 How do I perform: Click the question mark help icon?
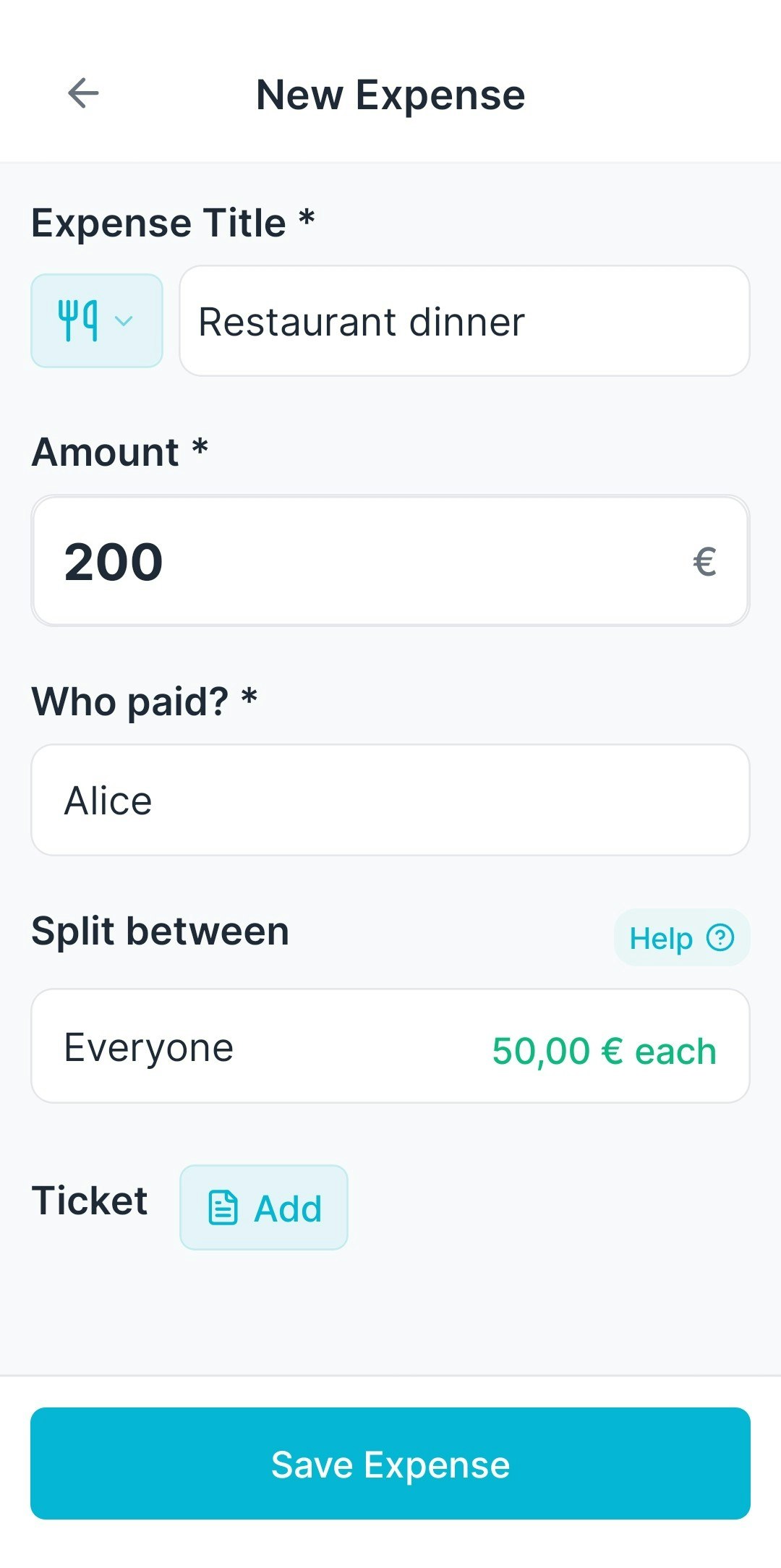point(720,938)
